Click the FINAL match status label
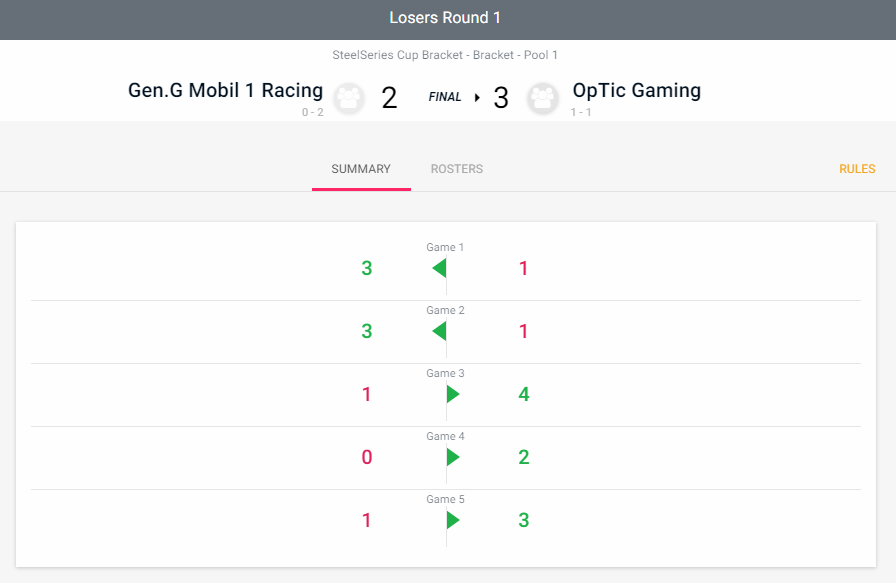Image resolution: width=896 pixels, height=583 pixels. [445, 97]
